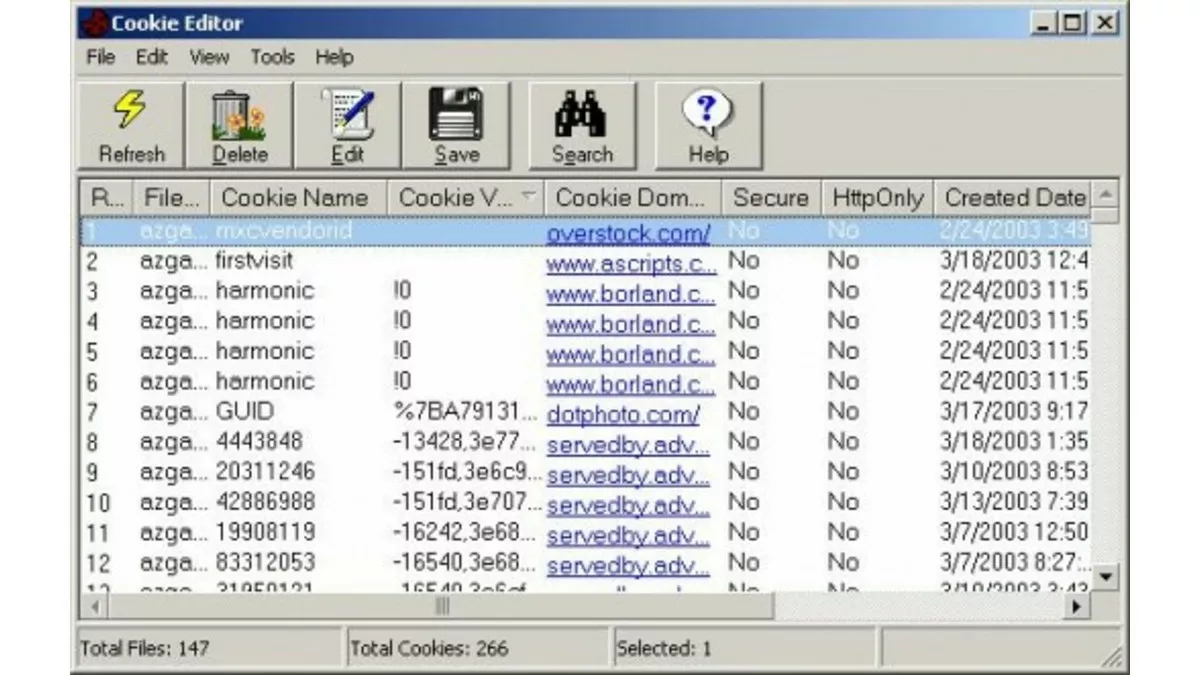
Task: Open the Tools menu
Action: click(x=273, y=57)
